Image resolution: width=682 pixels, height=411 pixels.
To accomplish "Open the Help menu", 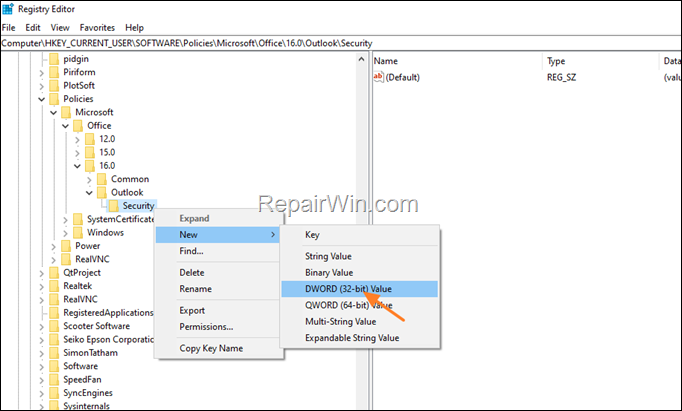I will [x=134, y=27].
